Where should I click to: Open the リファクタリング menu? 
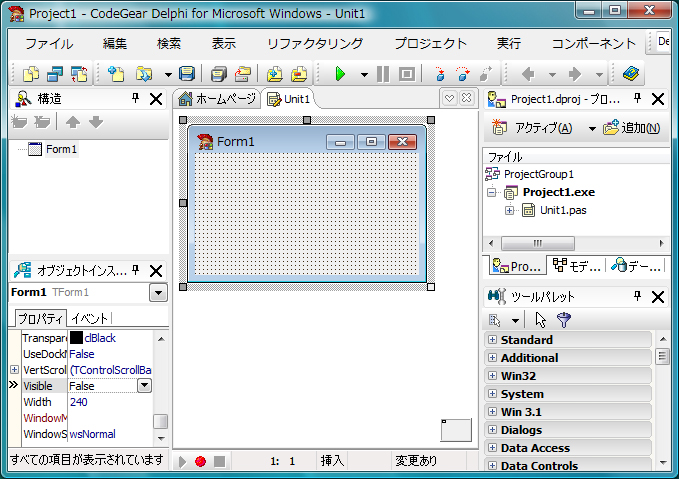point(315,43)
